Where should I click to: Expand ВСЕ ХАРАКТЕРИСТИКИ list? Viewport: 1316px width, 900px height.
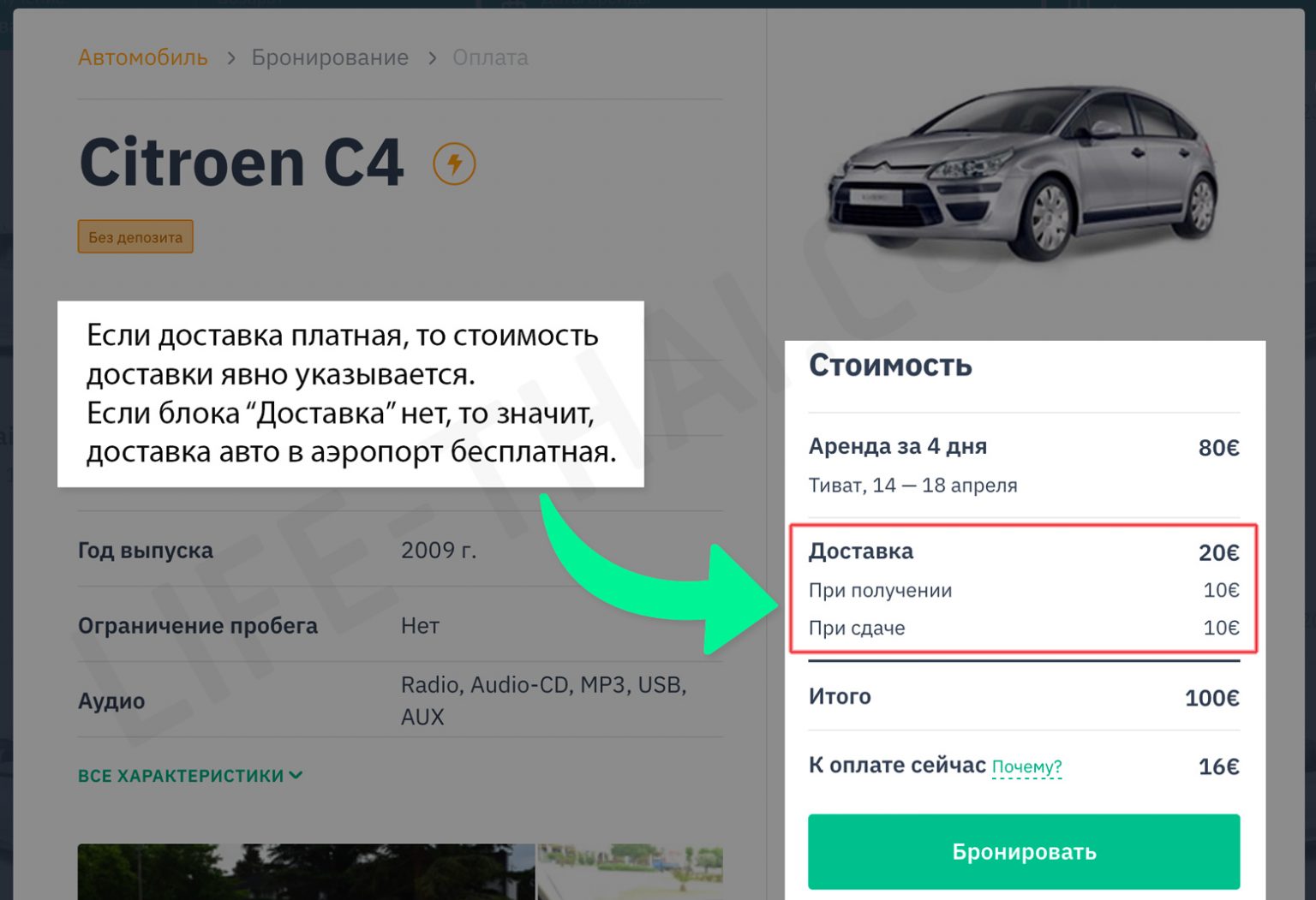[x=190, y=776]
